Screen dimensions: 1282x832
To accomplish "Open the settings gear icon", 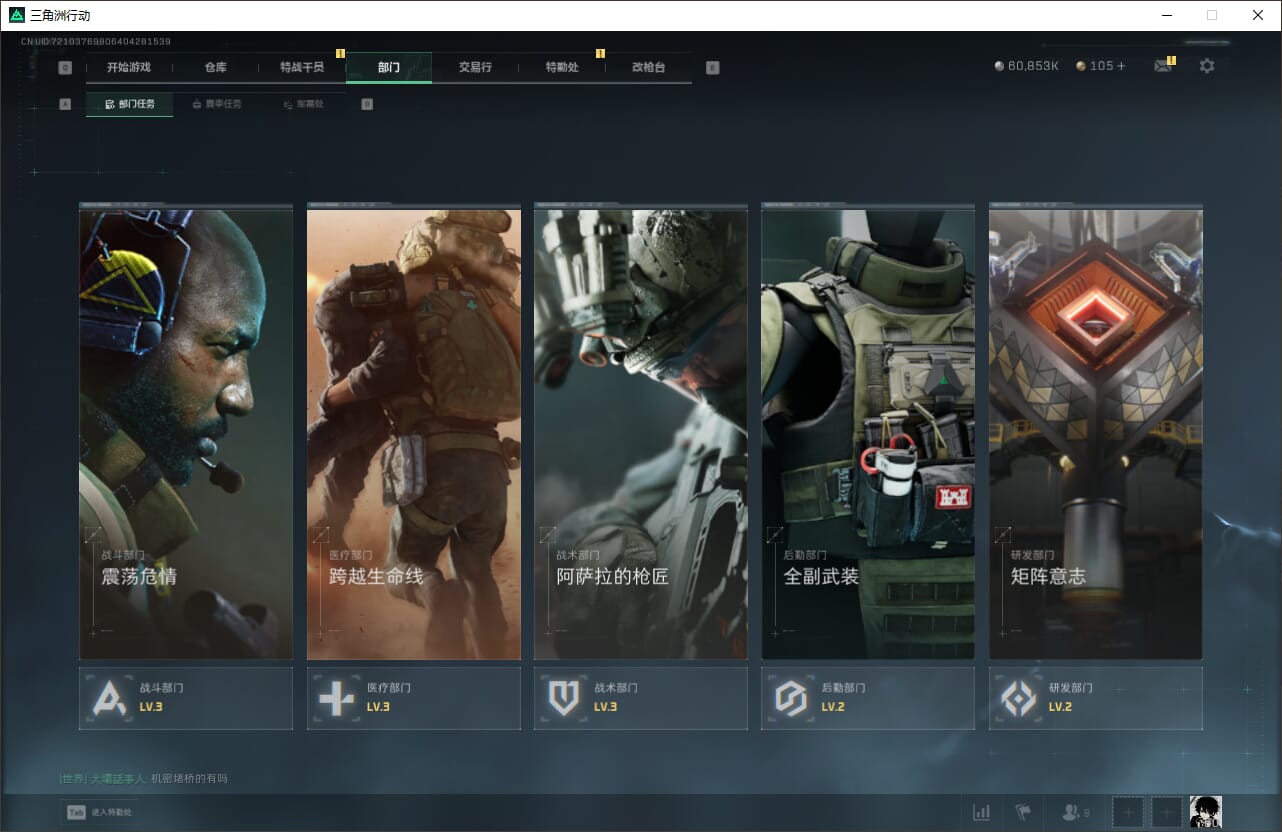I will (x=1207, y=66).
